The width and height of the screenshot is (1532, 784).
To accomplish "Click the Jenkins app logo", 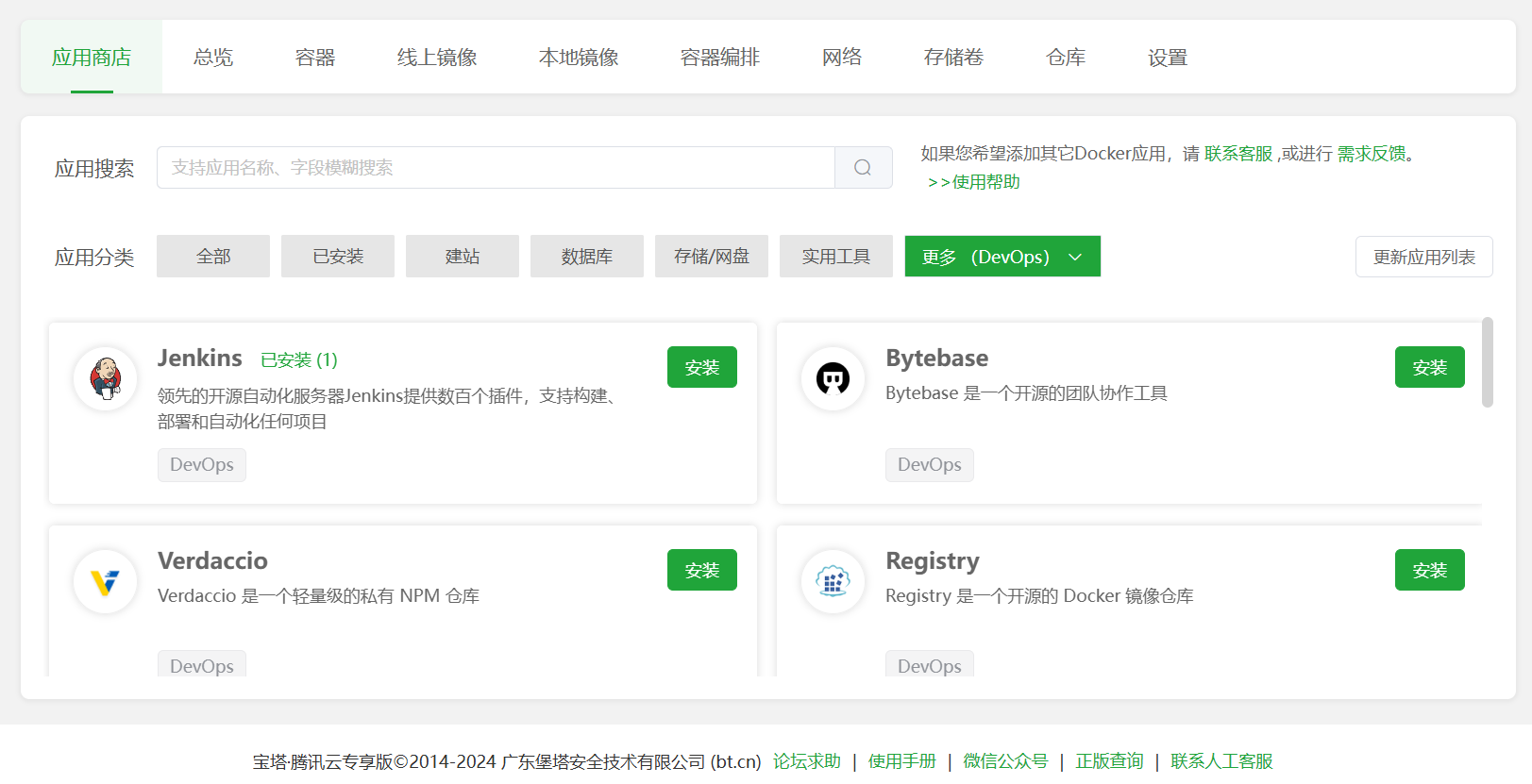I will (106, 378).
